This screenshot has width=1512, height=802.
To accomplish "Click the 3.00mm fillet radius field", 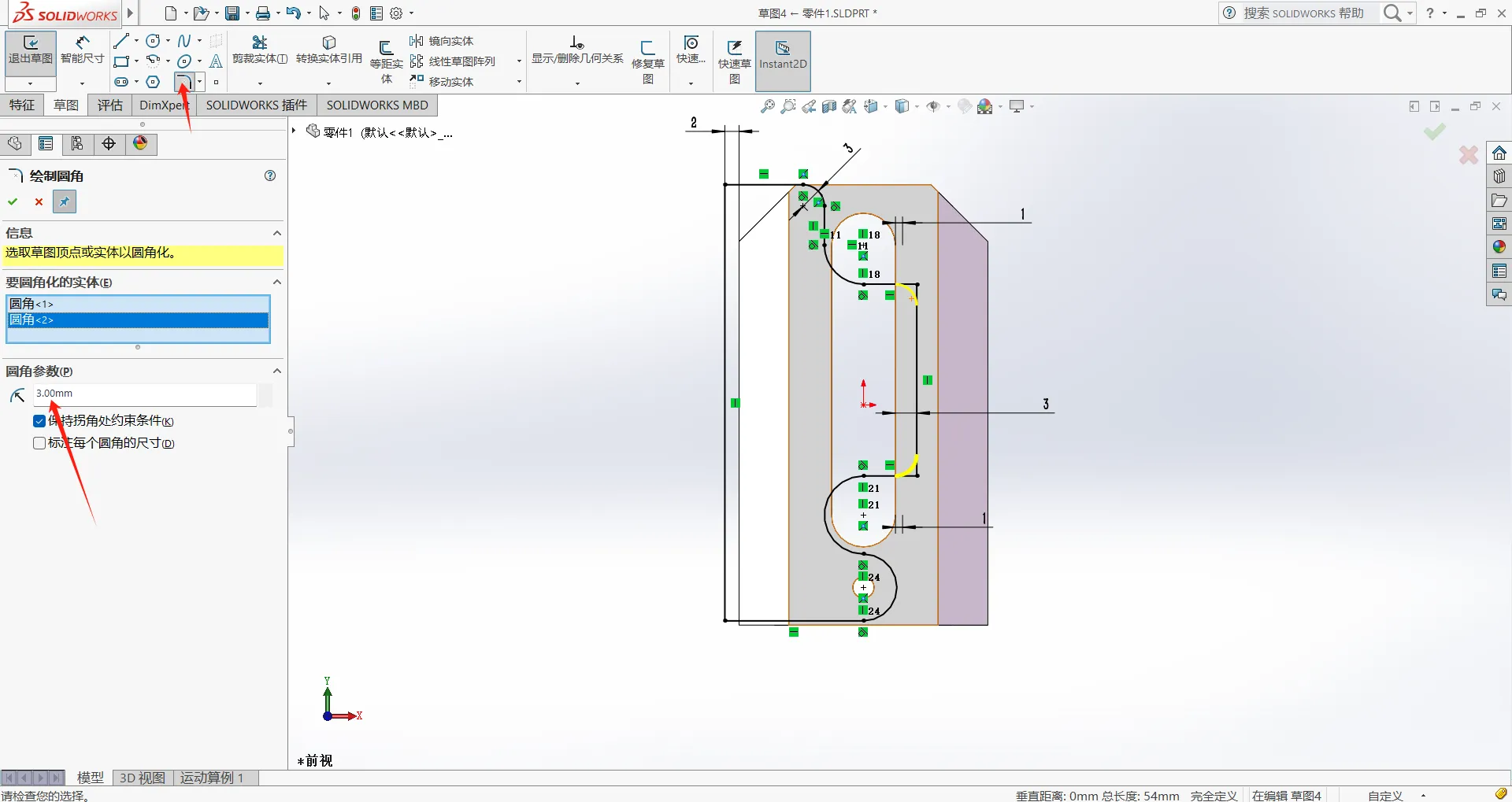I will point(145,394).
